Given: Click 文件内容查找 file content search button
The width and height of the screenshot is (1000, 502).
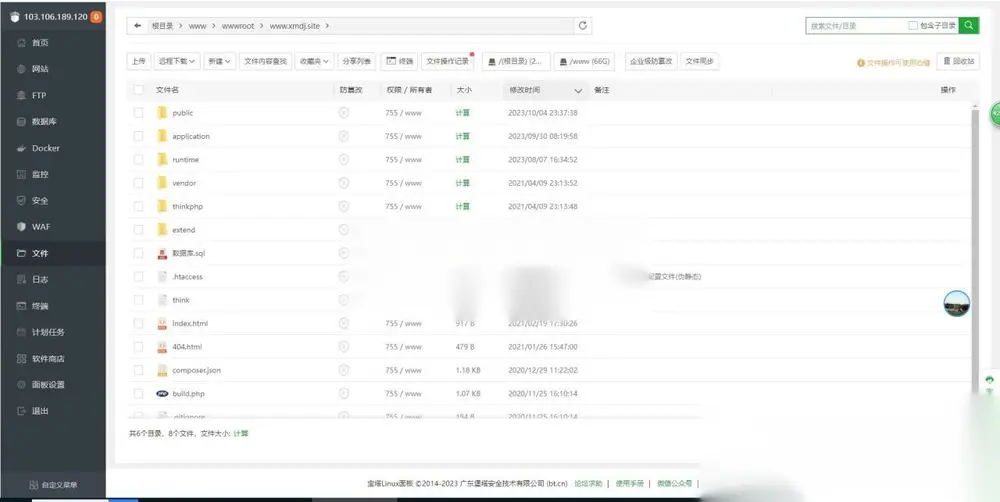Looking at the screenshot, I should [x=266, y=61].
